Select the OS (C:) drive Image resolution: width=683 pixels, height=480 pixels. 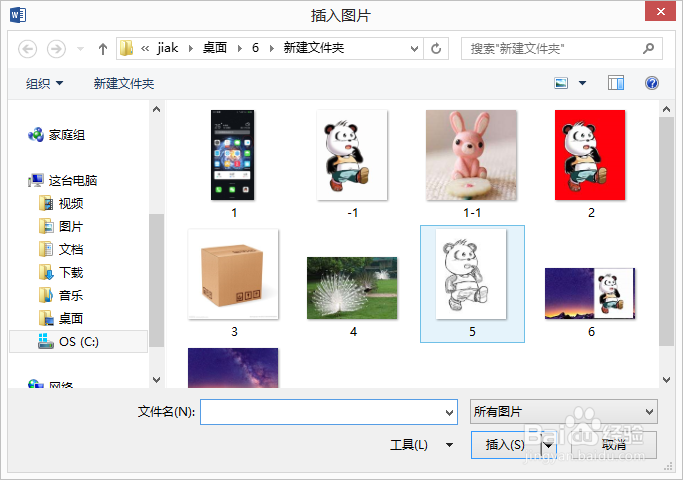click(78, 341)
